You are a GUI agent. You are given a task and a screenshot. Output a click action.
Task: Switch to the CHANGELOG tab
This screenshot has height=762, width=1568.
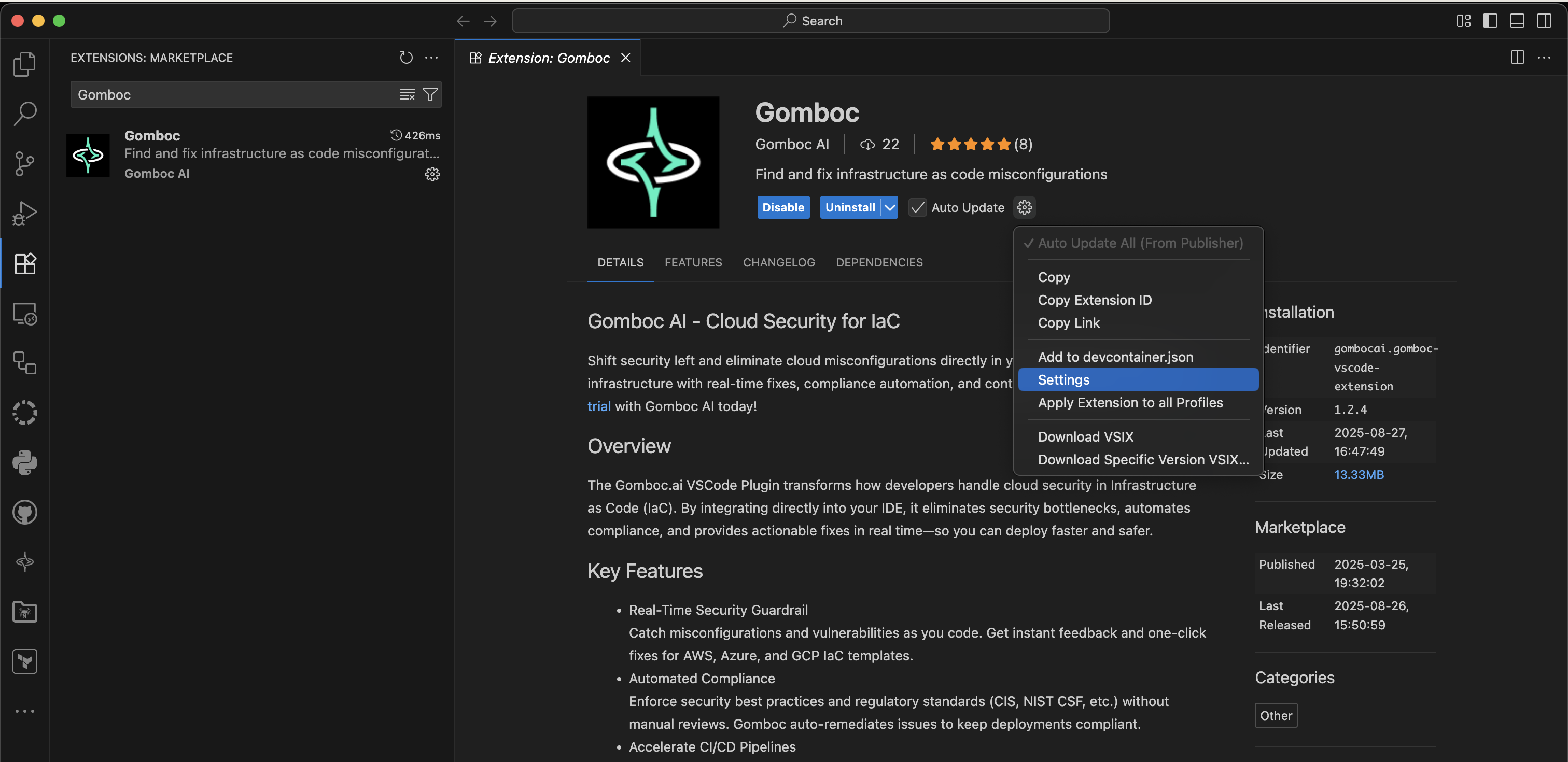(778, 262)
